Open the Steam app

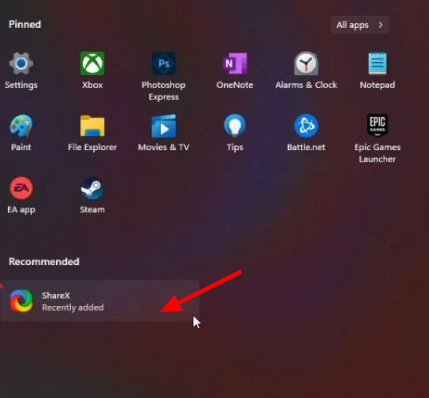coord(92,195)
